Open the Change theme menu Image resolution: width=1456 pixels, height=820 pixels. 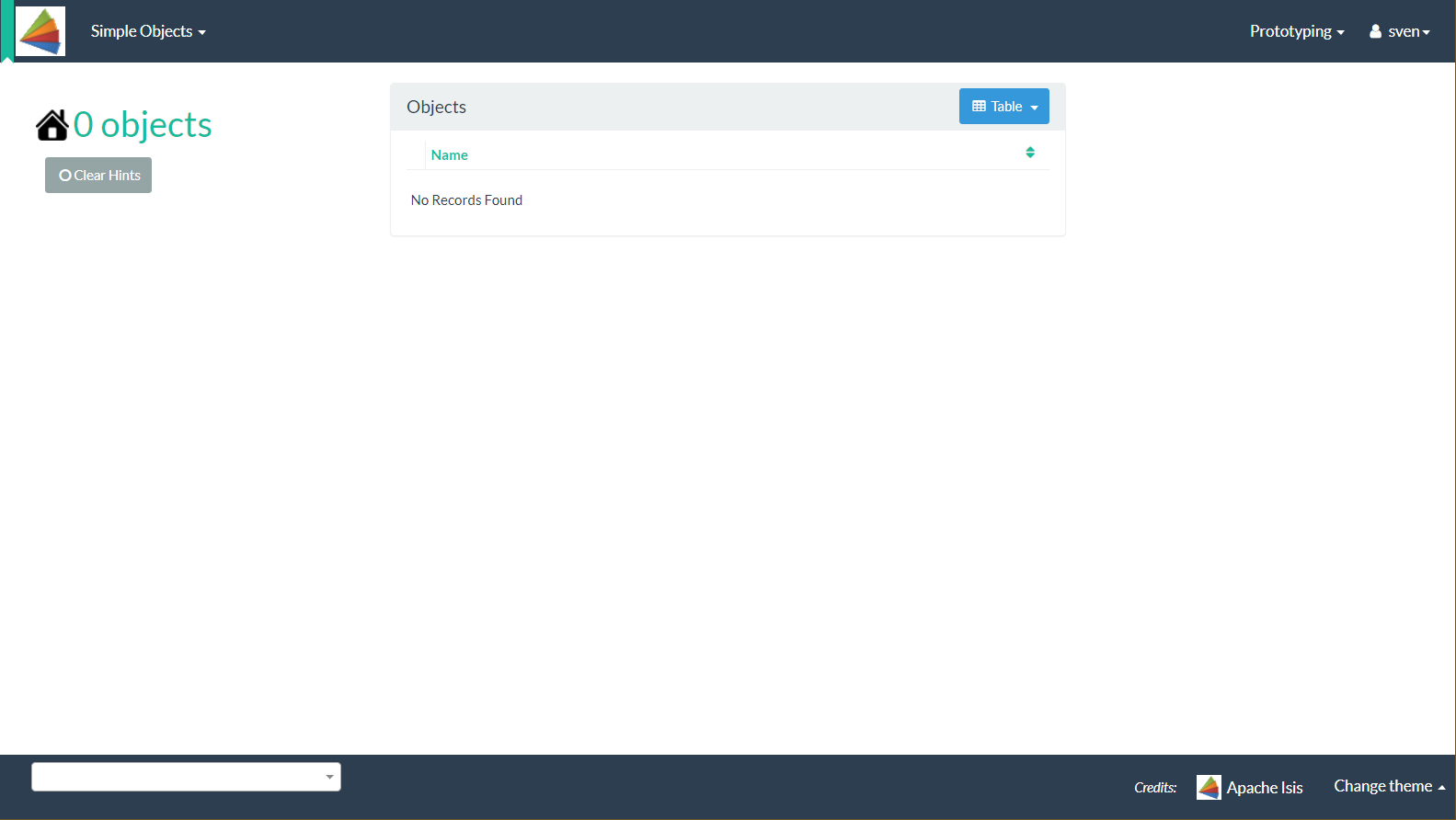point(1389,786)
